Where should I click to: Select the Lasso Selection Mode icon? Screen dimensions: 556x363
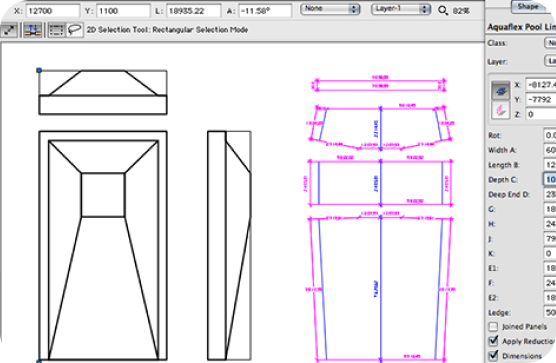[75, 30]
